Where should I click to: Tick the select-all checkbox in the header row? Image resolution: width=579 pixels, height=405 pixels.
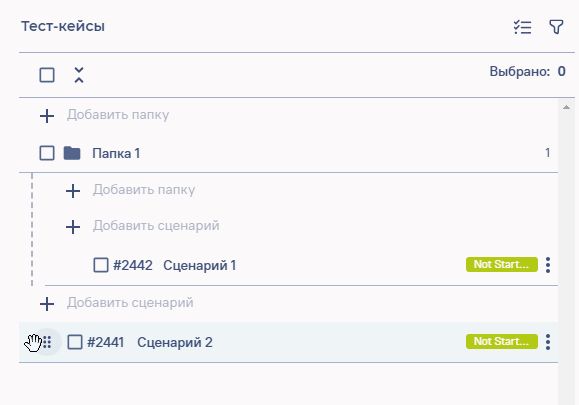tap(47, 75)
